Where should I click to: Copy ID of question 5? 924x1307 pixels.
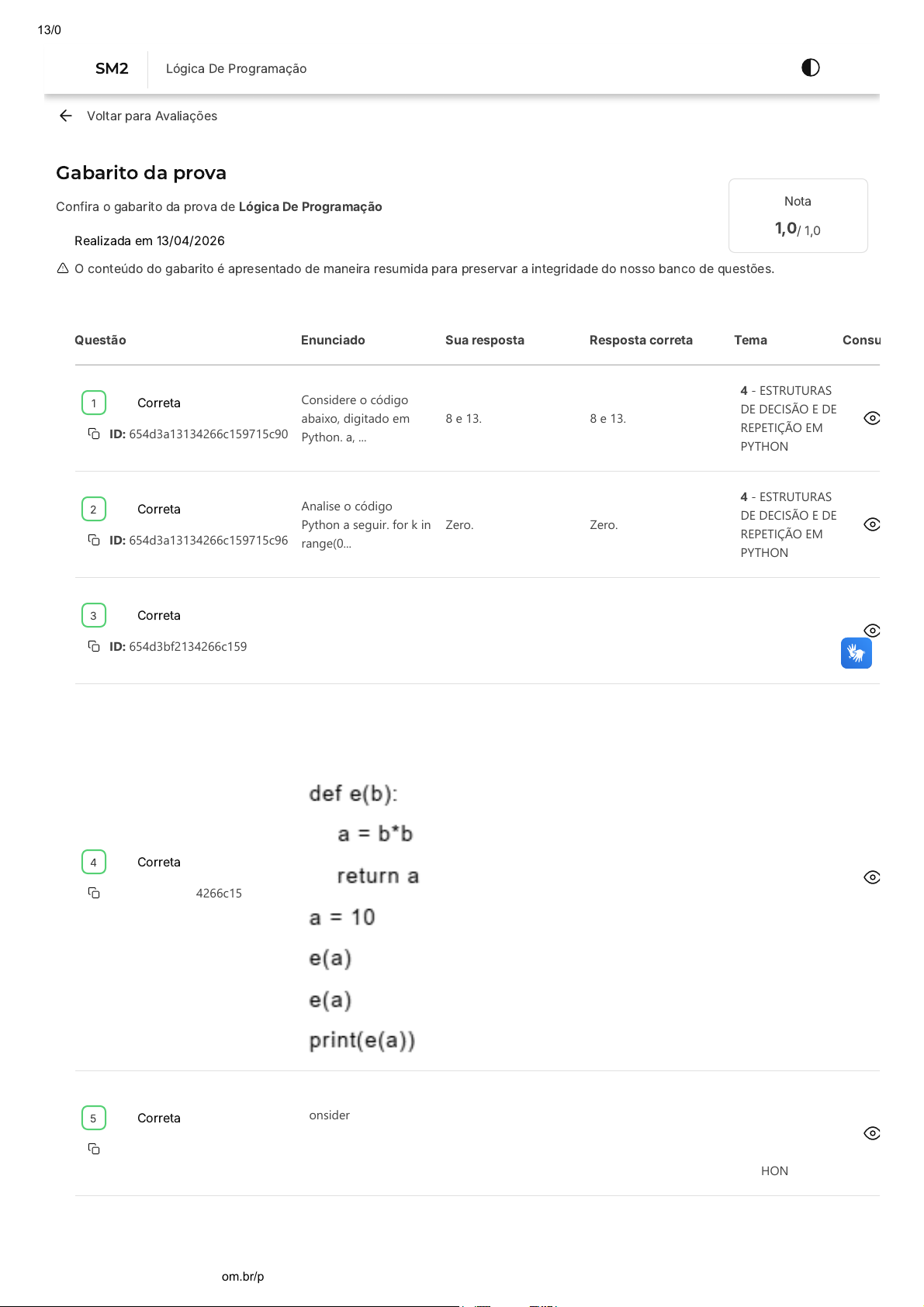click(94, 1149)
